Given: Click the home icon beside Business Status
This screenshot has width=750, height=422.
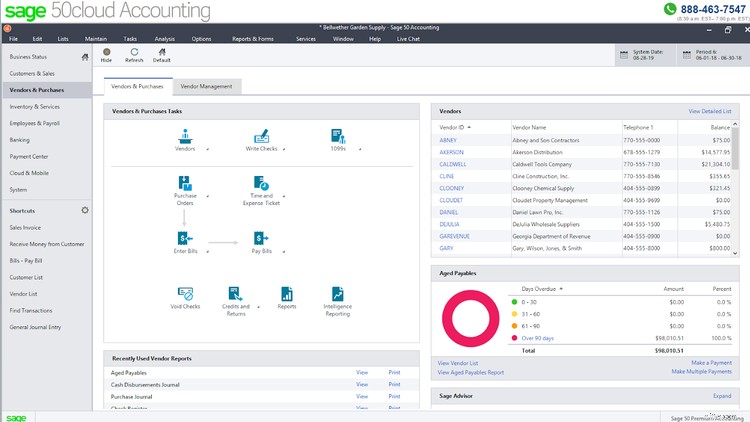Looking at the screenshot, I should [x=85, y=57].
